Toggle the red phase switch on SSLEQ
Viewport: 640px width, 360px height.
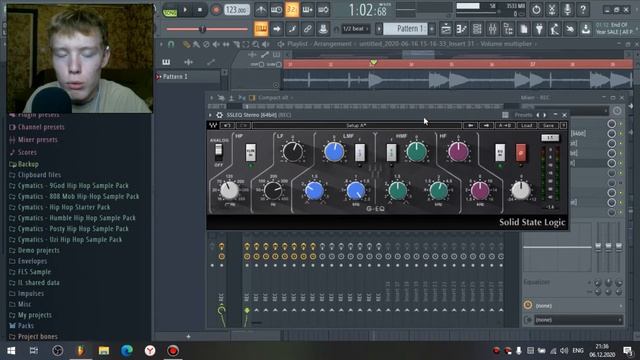tap(521, 153)
